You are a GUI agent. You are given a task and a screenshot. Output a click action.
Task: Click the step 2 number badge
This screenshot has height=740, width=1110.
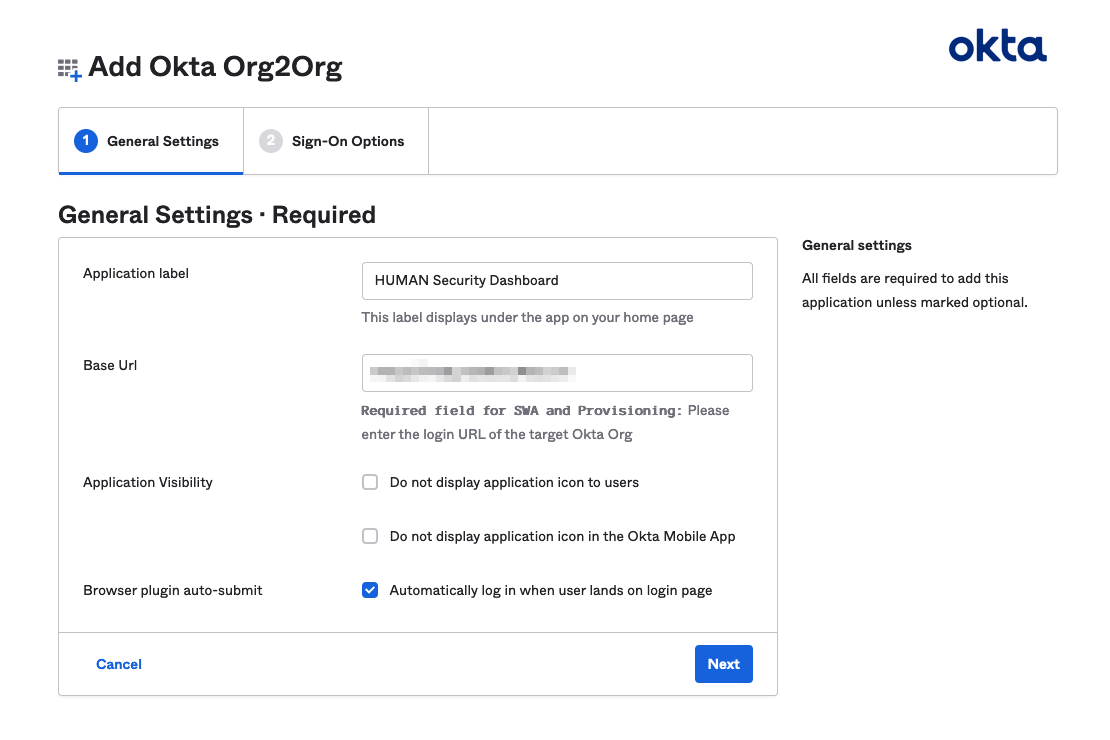coord(270,141)
